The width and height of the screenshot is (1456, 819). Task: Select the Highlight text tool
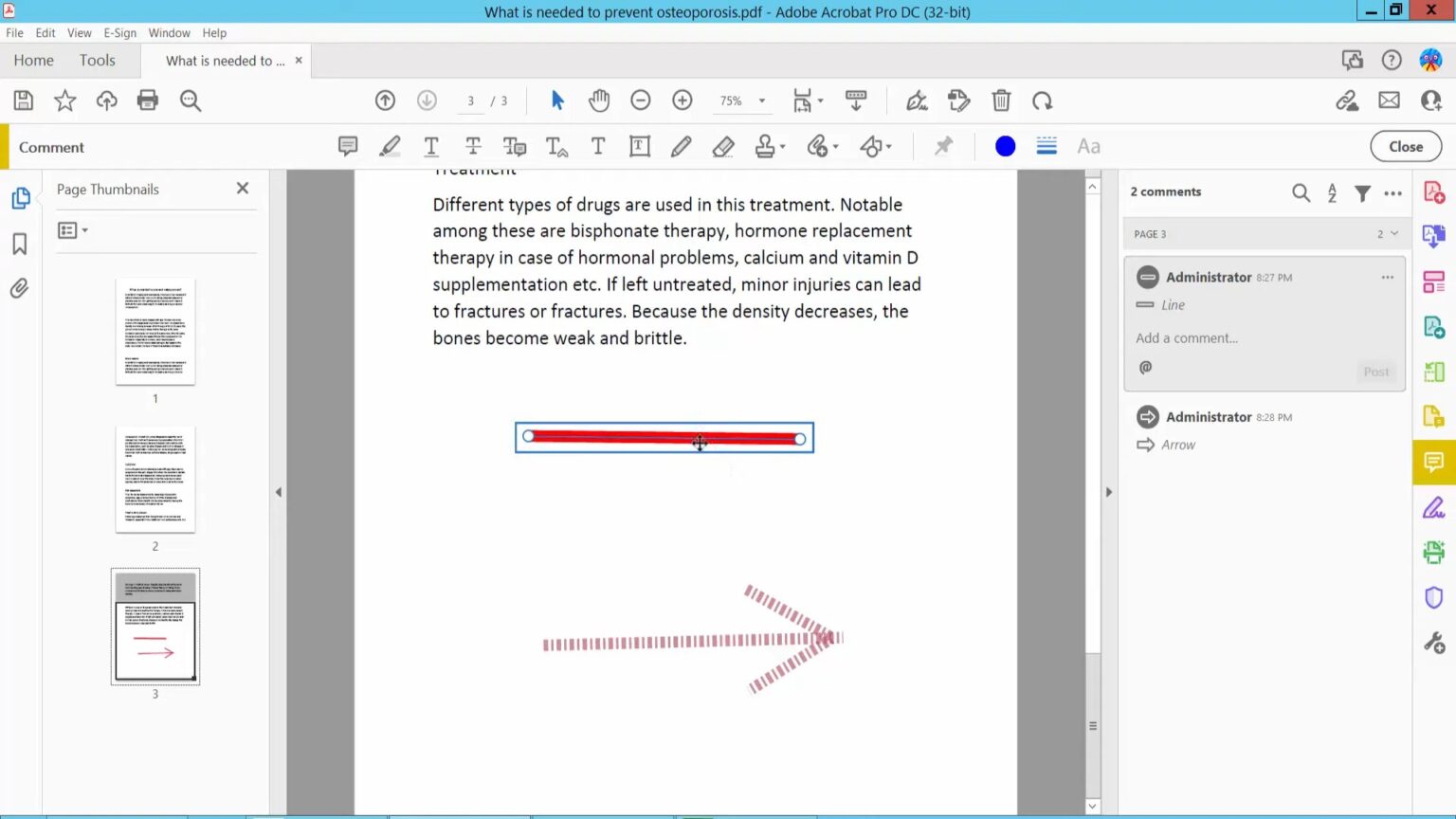click(x=390, y=146)
